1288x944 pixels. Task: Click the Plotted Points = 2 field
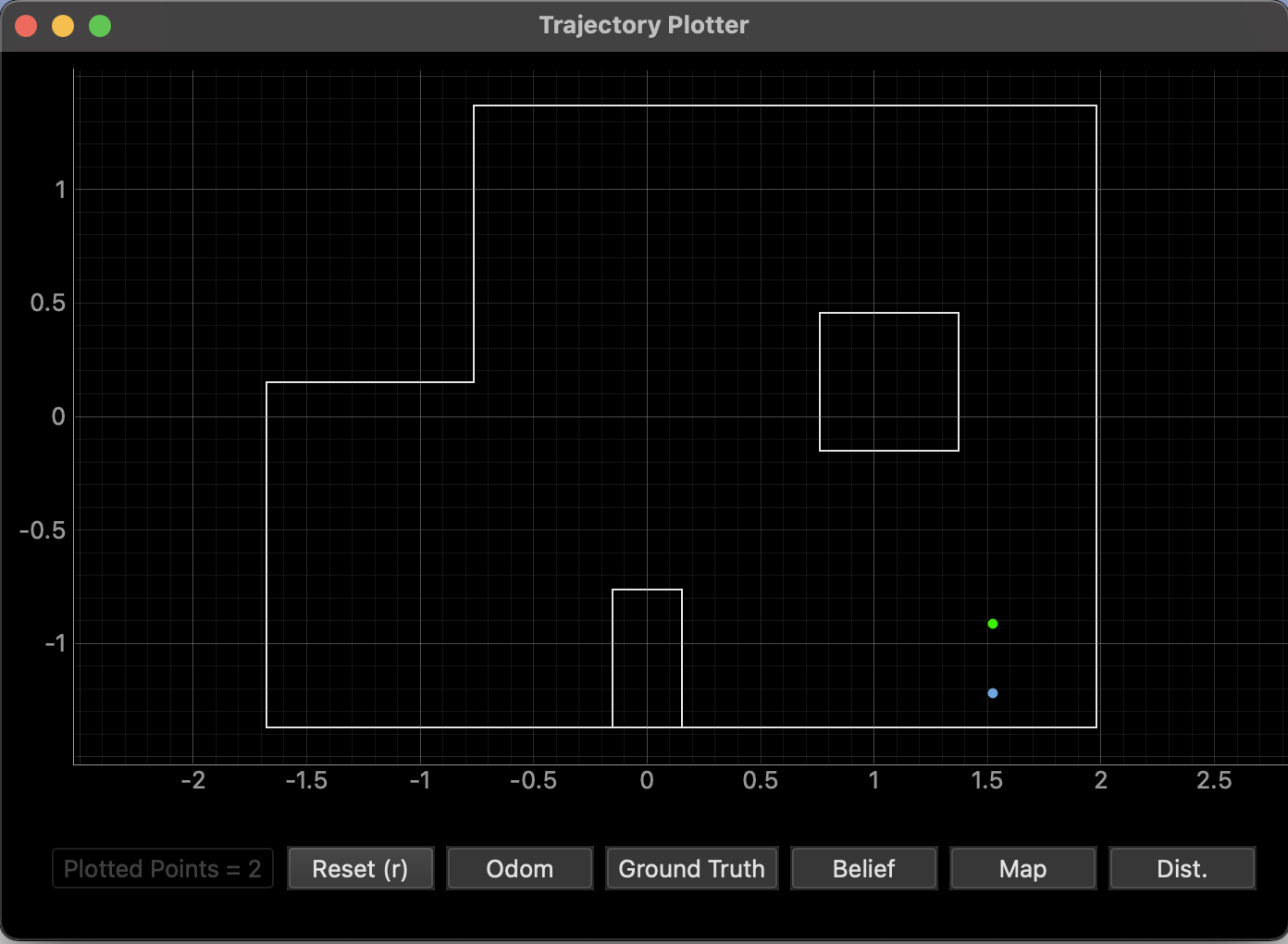[163, 869]
